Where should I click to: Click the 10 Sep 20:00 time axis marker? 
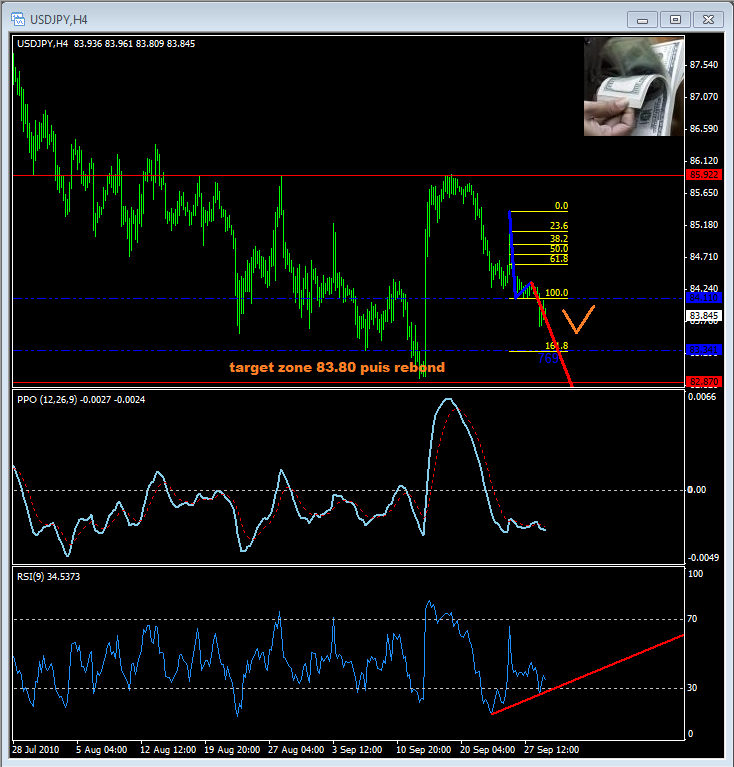(x=423, y=749)
